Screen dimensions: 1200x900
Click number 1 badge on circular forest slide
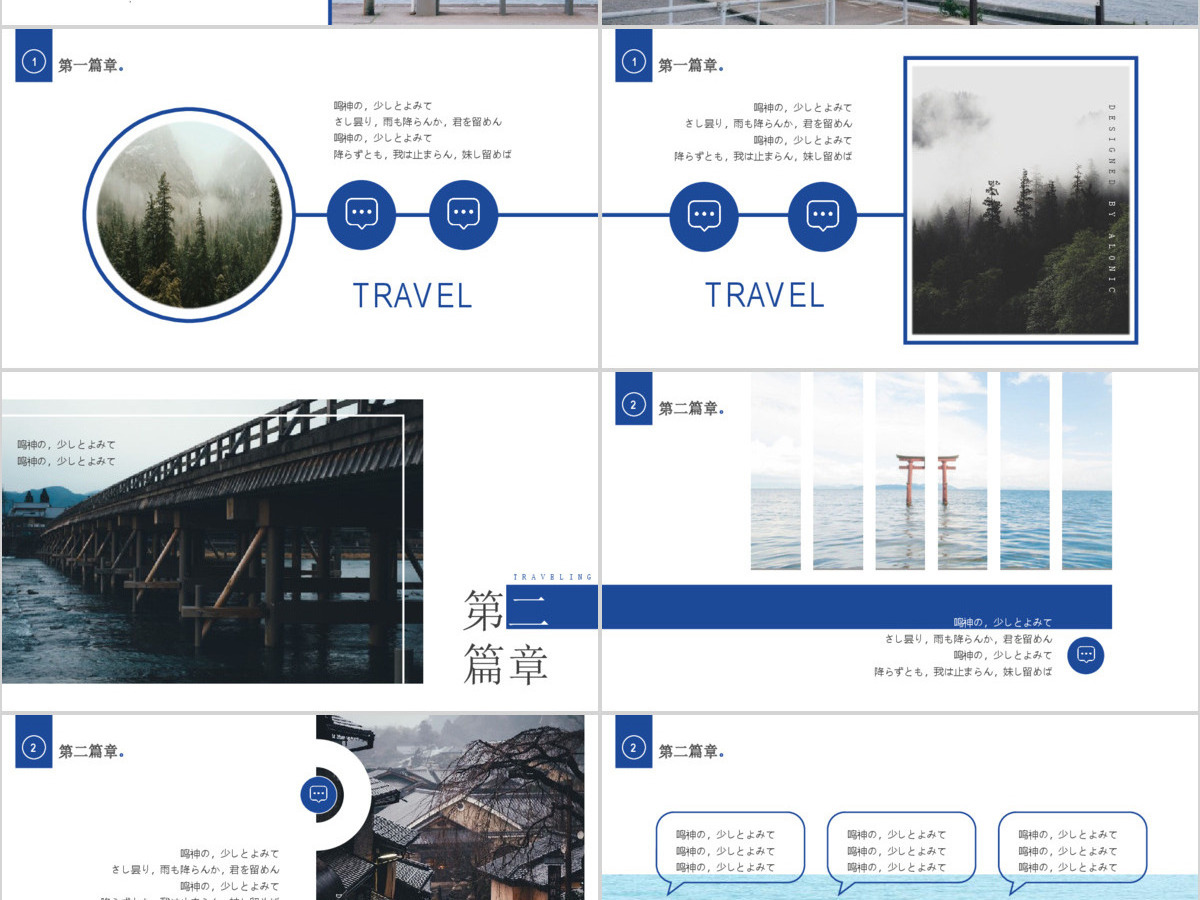34,62
